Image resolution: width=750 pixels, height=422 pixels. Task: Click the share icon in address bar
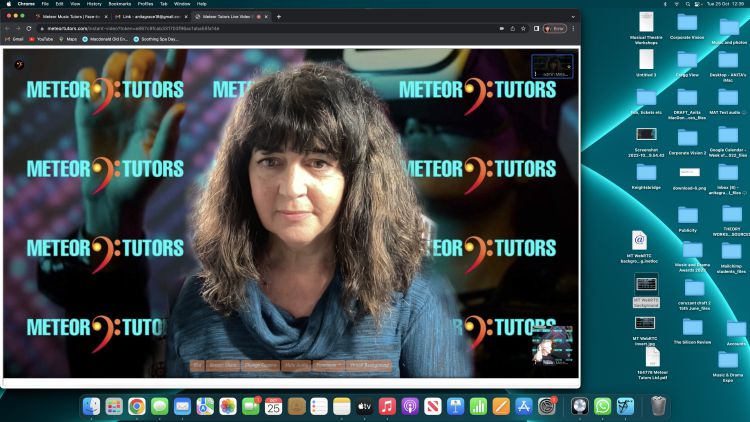(x=512, y=29)
